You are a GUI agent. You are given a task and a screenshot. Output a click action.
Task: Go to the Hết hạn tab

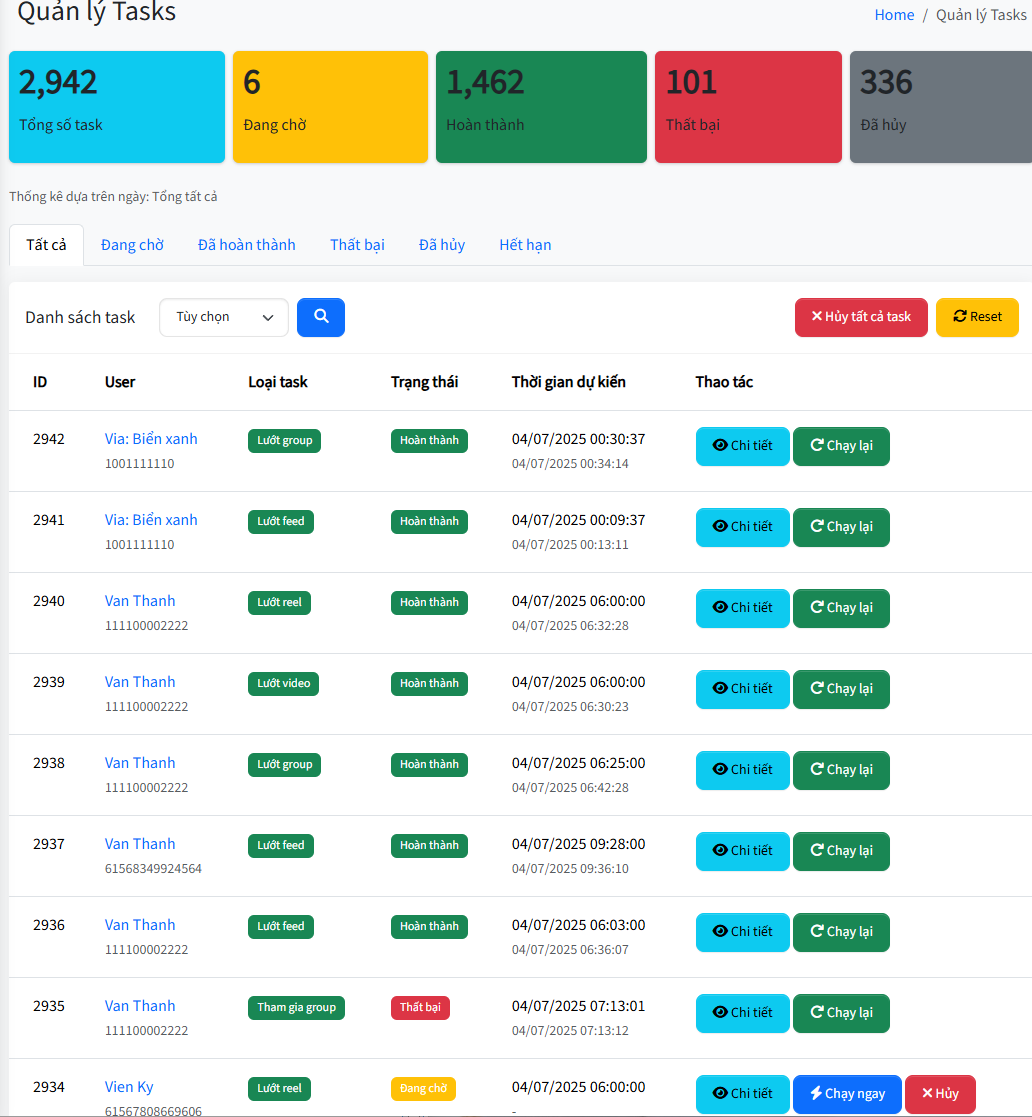coord(525,245)
